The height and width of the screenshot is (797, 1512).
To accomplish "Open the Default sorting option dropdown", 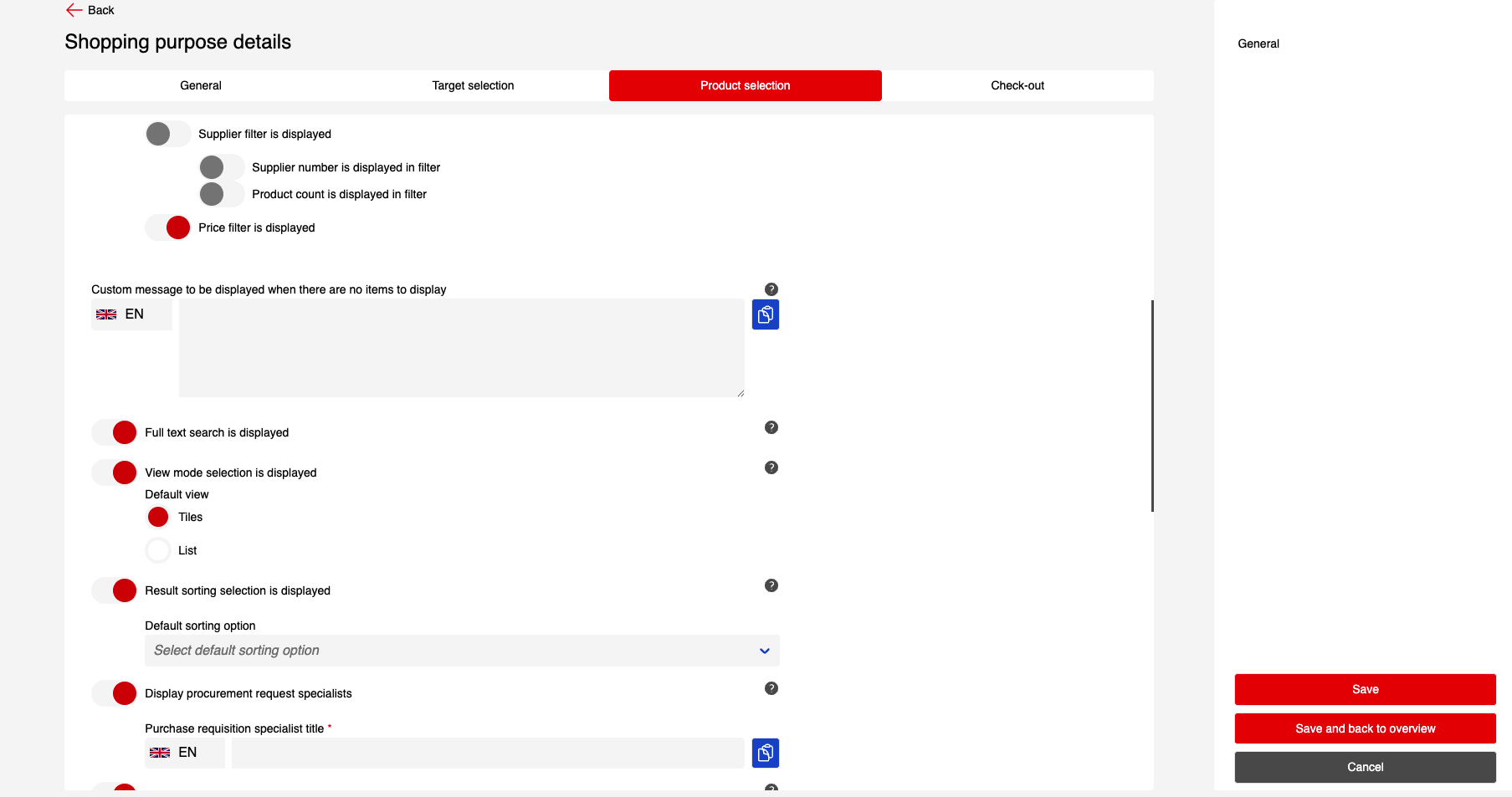I will point(461,651).
